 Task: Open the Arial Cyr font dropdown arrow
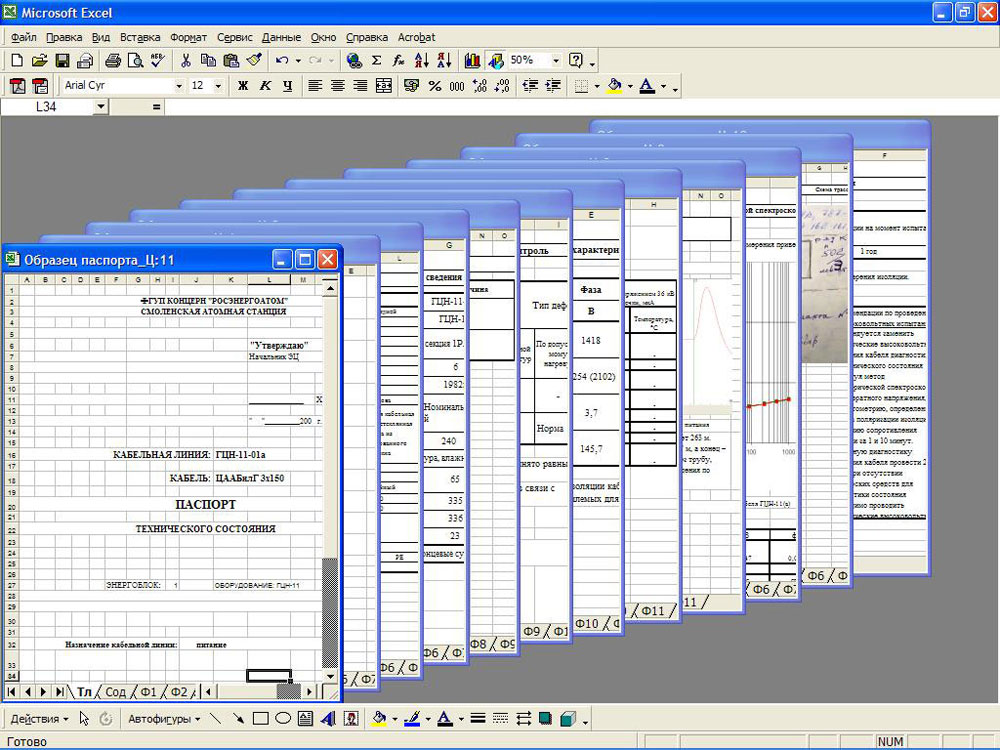(x=179, y=85)
